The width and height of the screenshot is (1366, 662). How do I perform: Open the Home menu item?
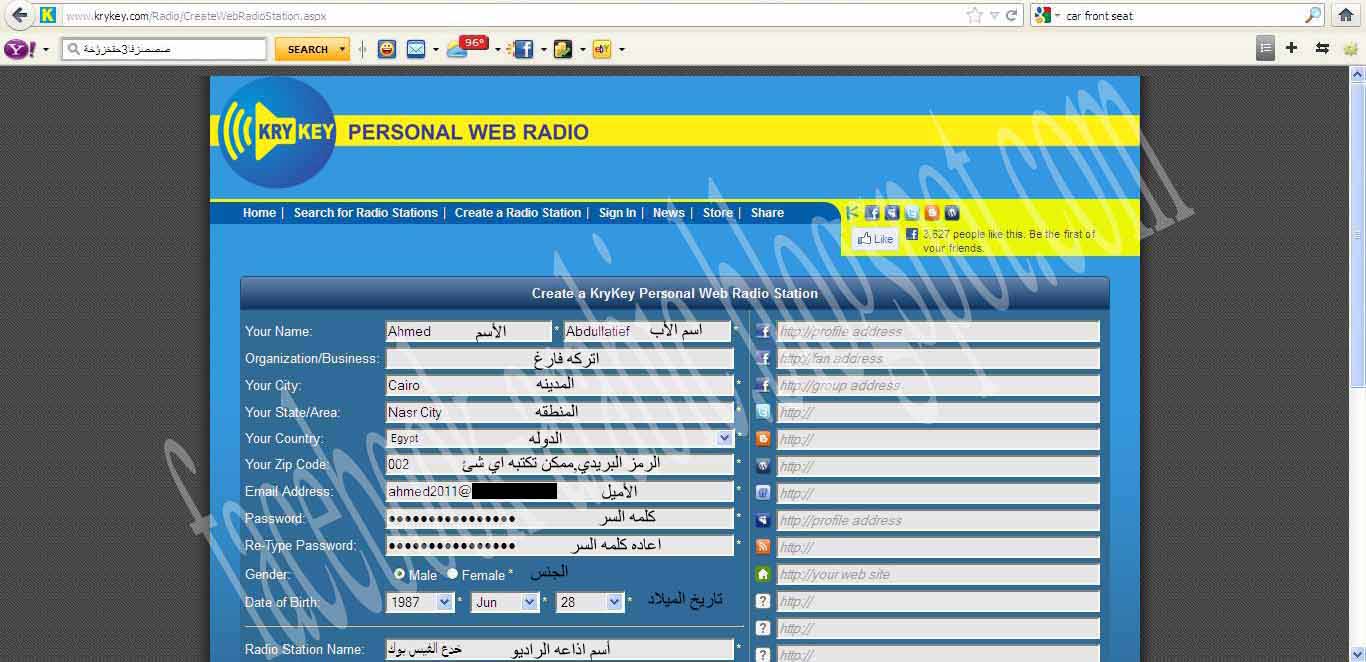pos(259,213)
